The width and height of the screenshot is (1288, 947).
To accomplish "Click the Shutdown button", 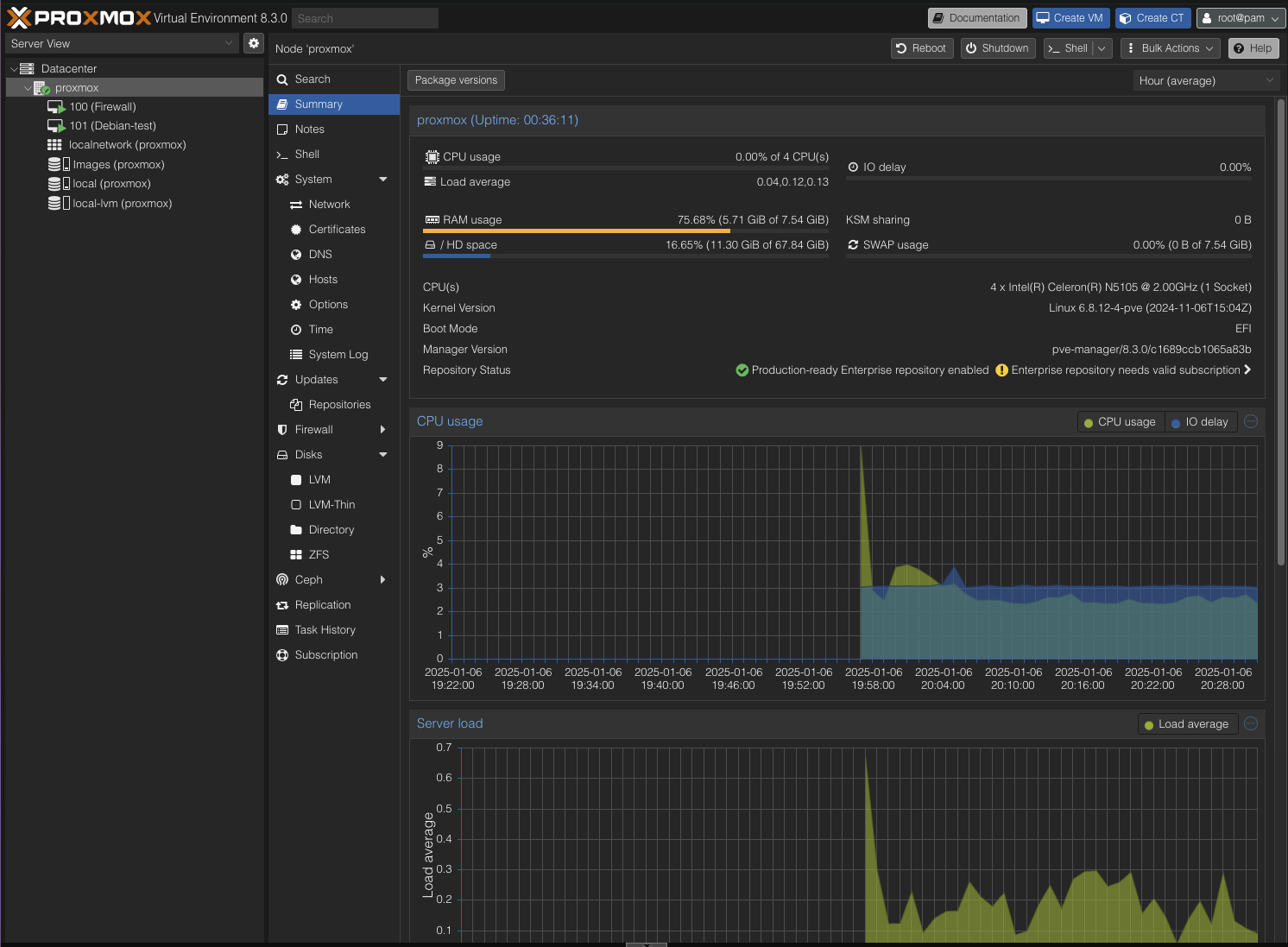I will point(997,48).
